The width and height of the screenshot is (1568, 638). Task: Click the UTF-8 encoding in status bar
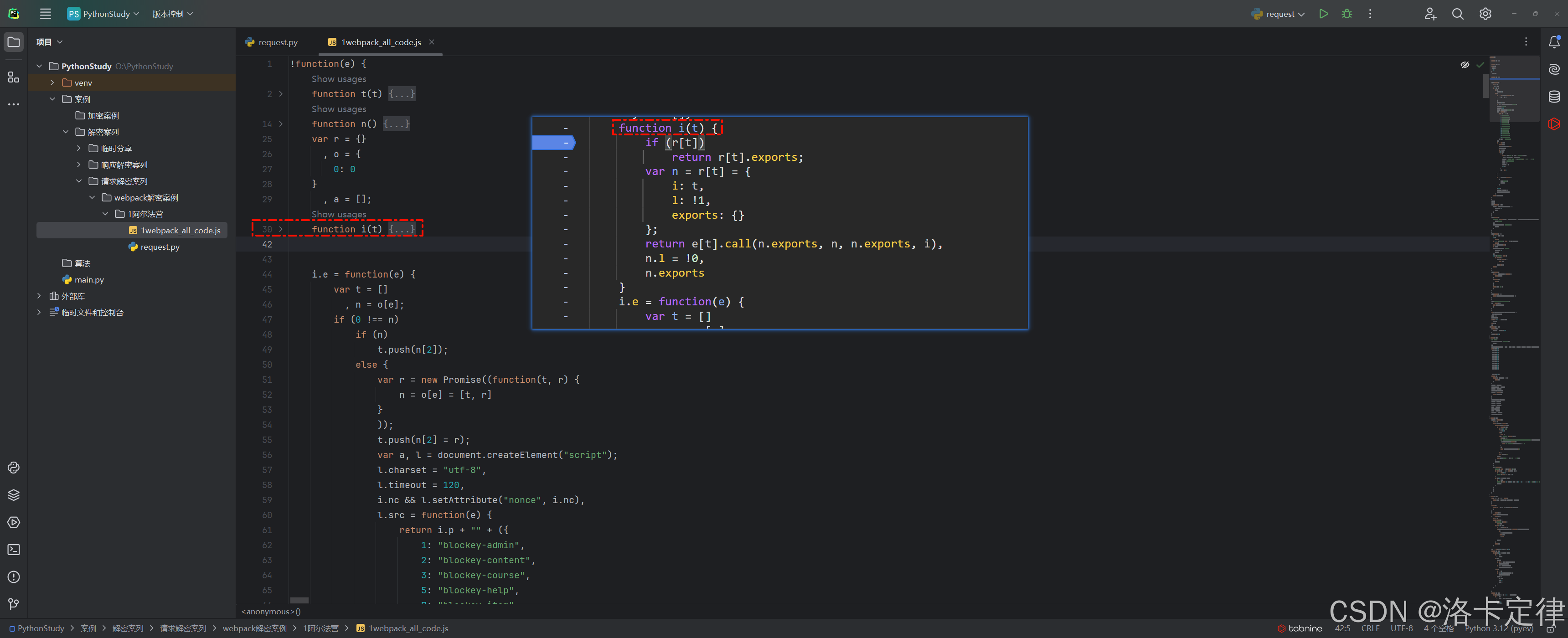pos(1401,628)
